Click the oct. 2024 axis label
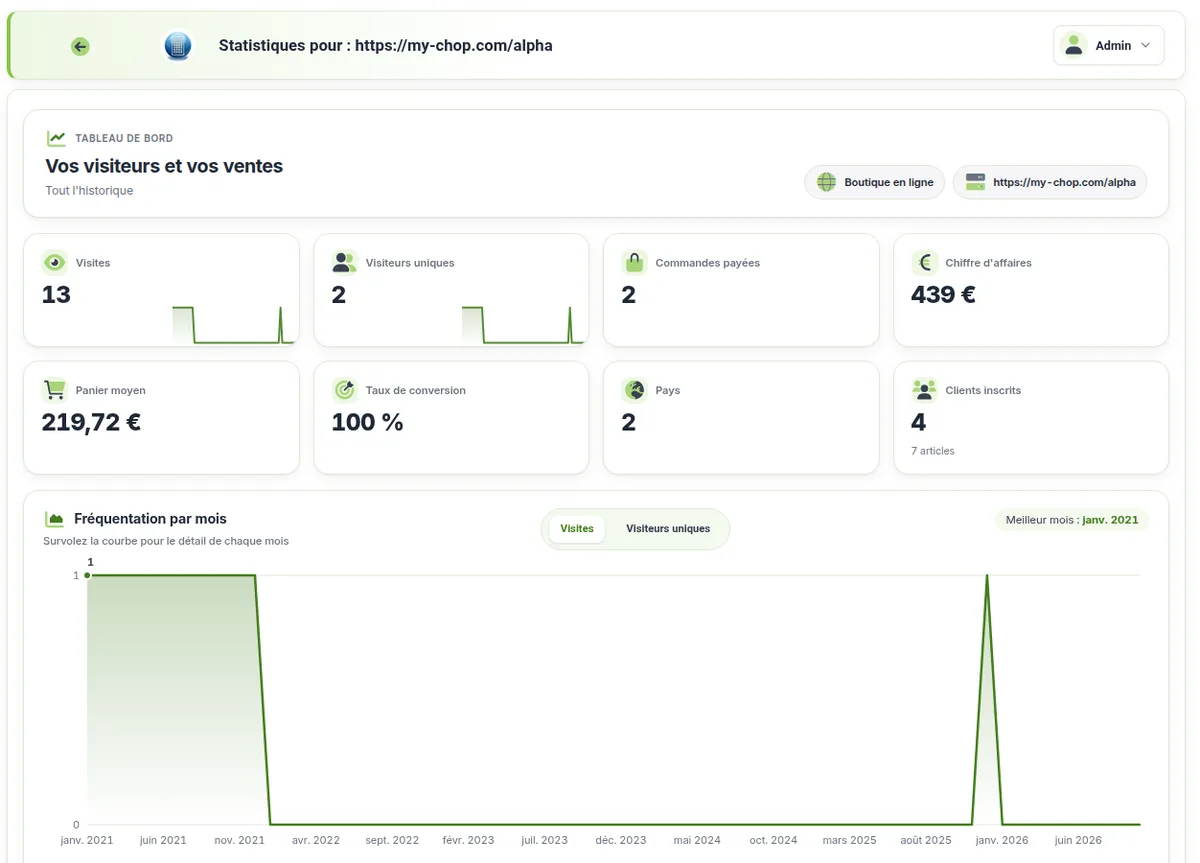The image size is (1200, 863). (773, 841)
